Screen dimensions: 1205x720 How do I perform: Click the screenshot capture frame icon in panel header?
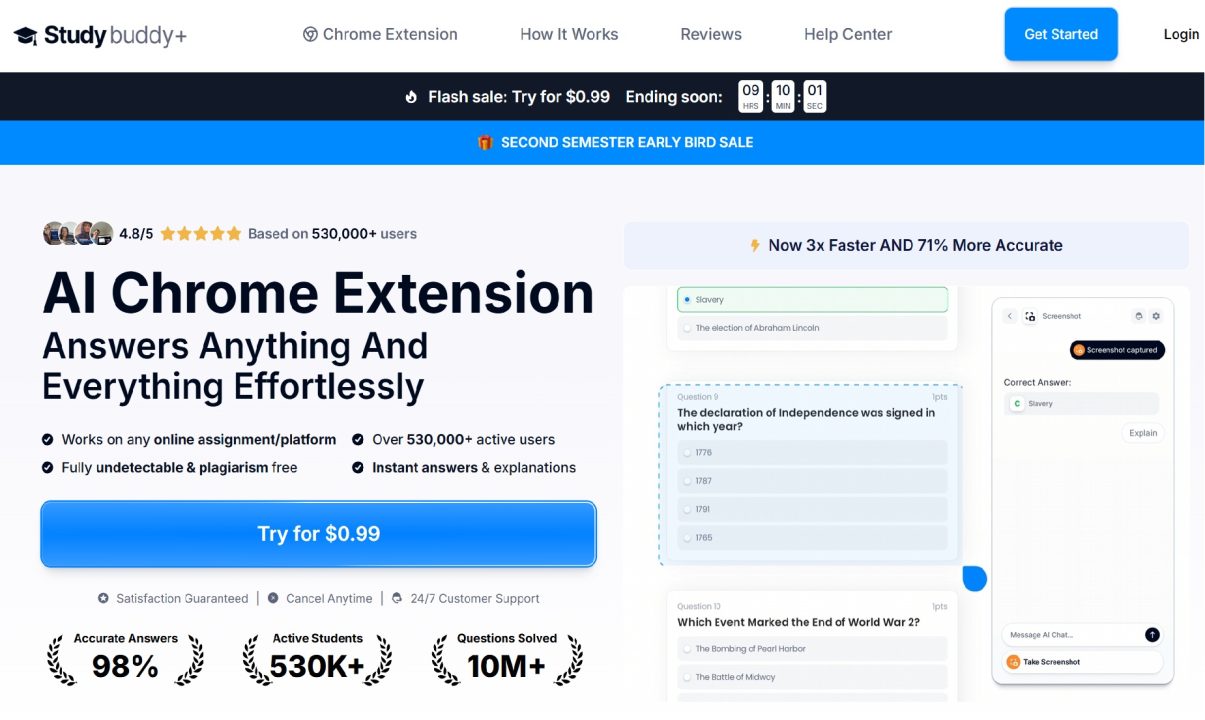1030,316
